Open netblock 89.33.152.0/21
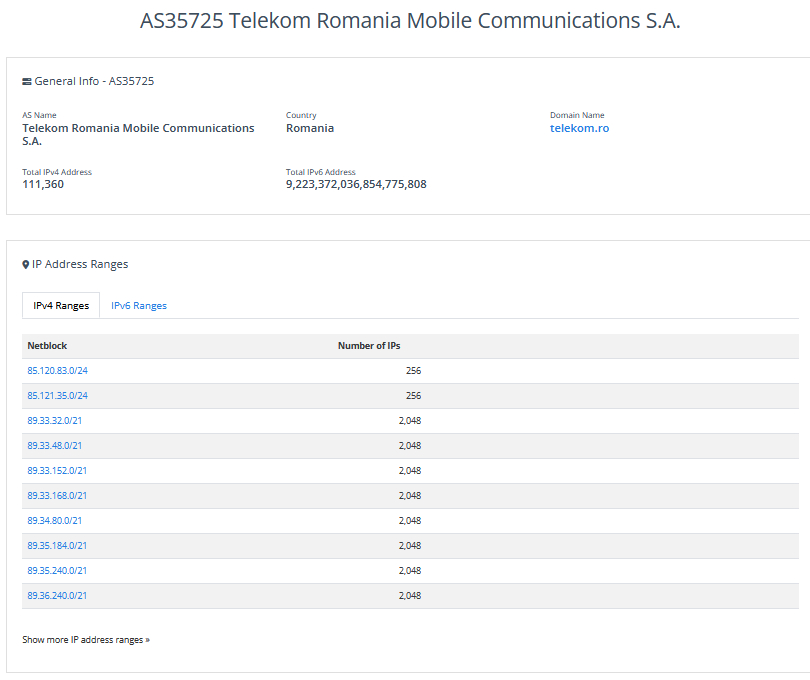Screen dimensions: 810x680 (x=57, y=471)
